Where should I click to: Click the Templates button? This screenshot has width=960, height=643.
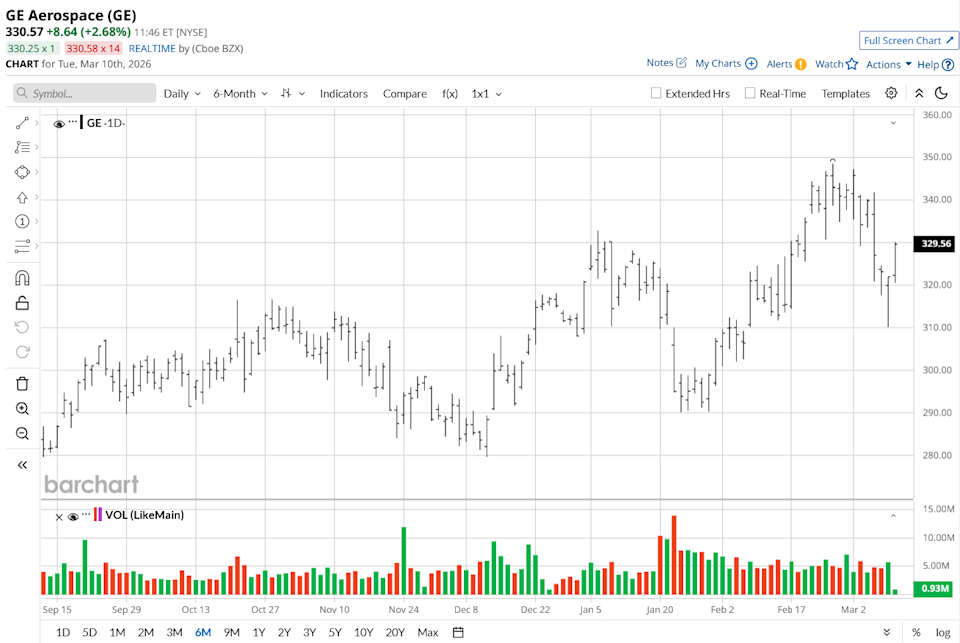point(845,93)
